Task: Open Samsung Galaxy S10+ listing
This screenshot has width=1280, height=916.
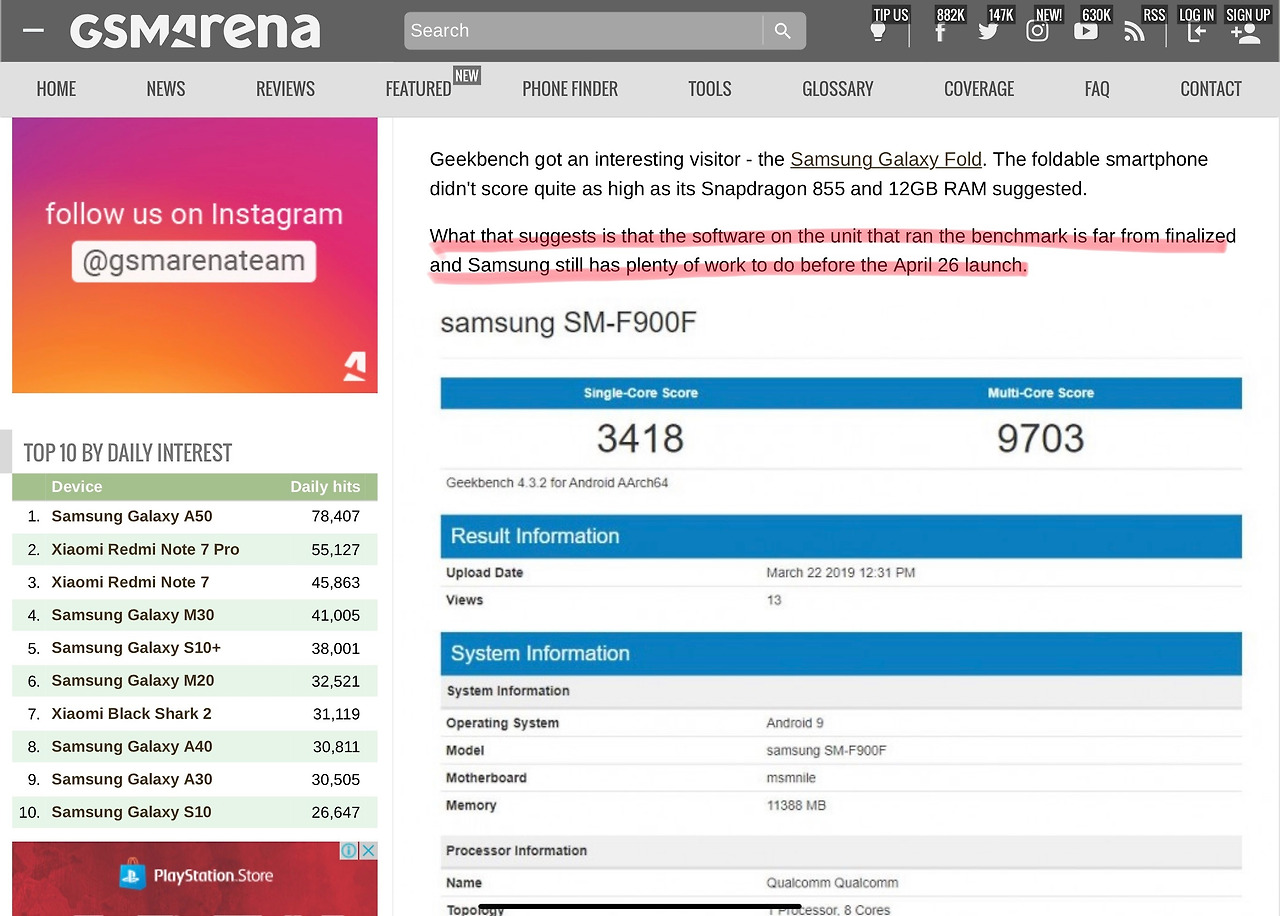Action: coord(136,648)
